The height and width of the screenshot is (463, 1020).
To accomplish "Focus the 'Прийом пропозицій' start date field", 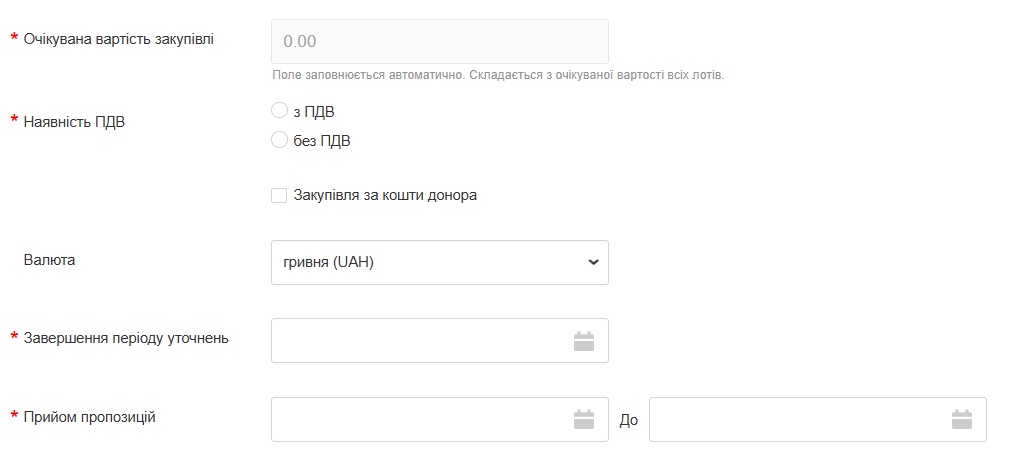I will point(420,419).
